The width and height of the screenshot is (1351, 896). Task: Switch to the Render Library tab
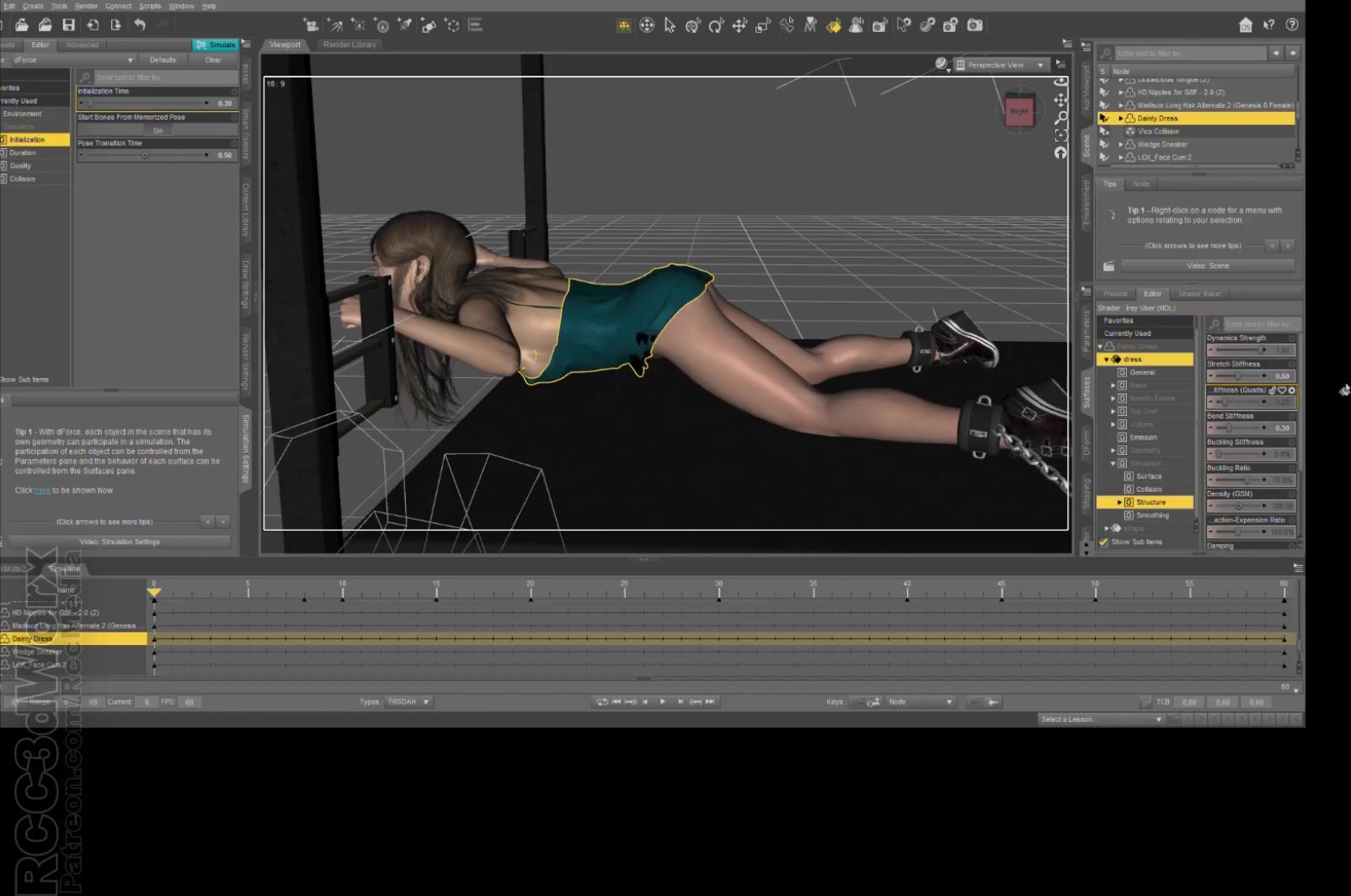click(350, 45)
